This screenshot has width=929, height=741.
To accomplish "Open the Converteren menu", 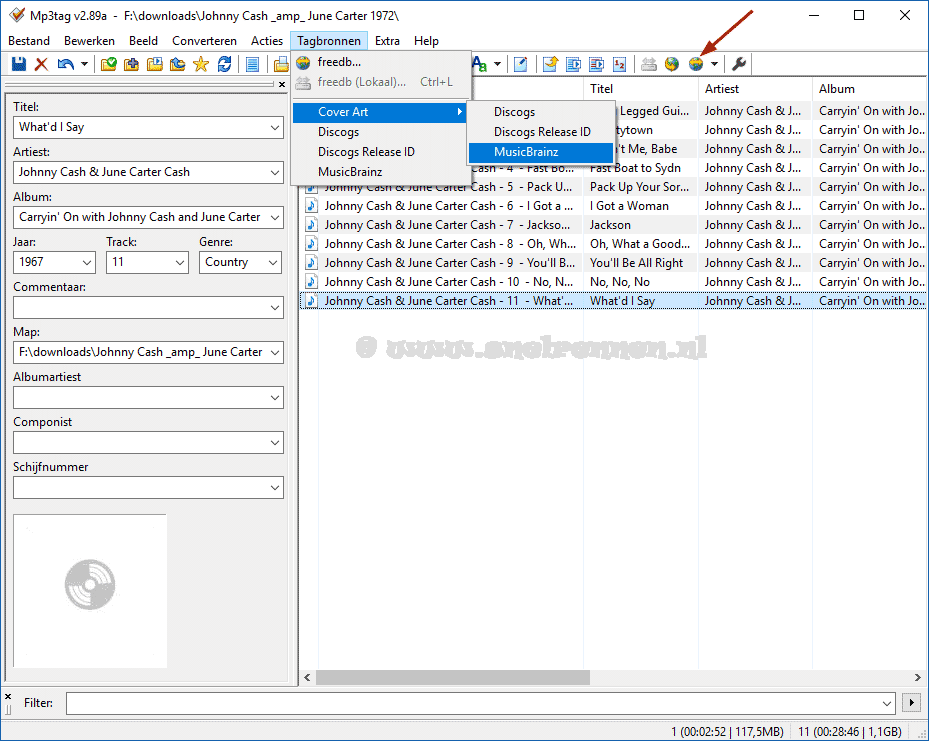I will coord(204,41).
